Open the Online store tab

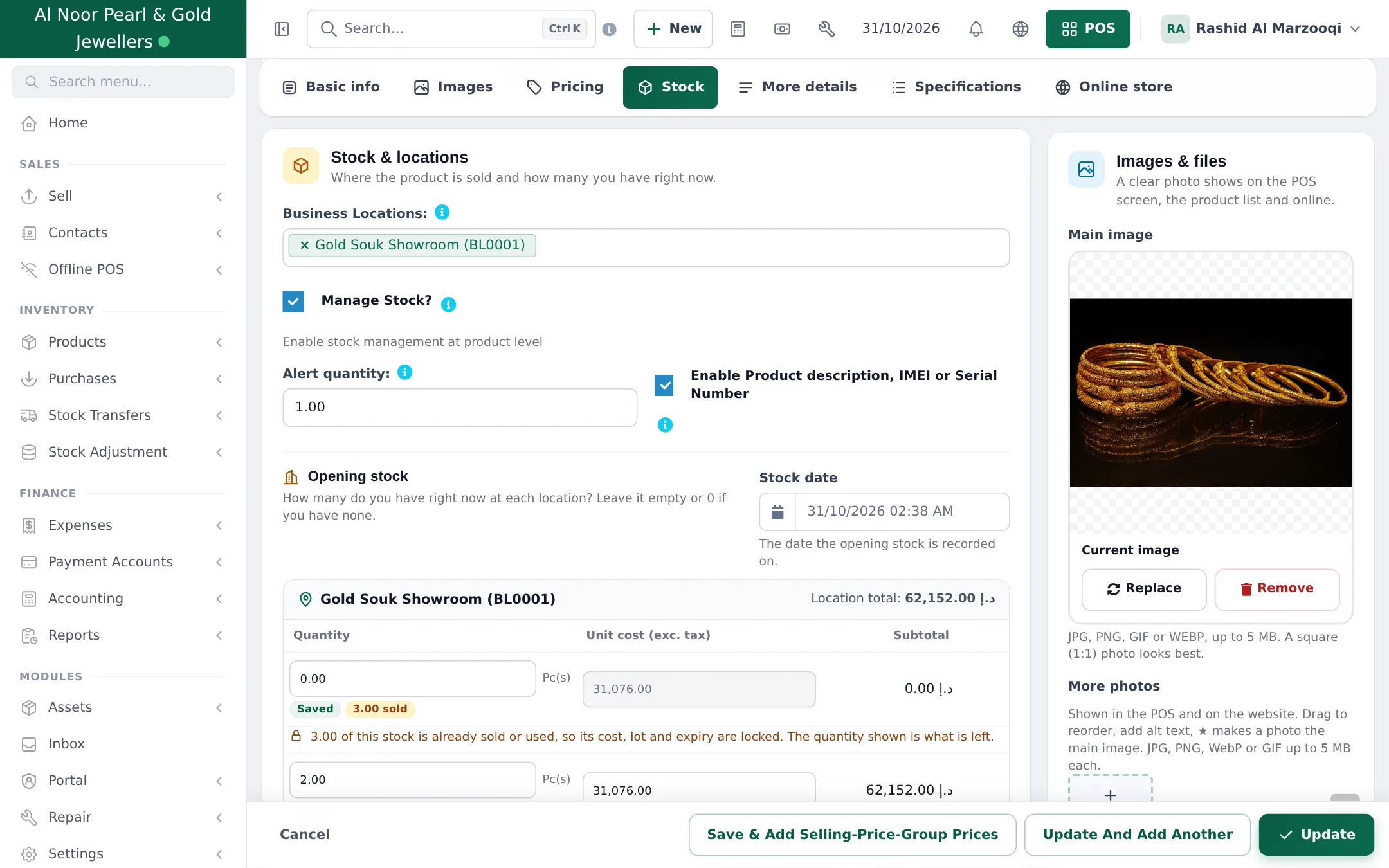pos(1114,87)
